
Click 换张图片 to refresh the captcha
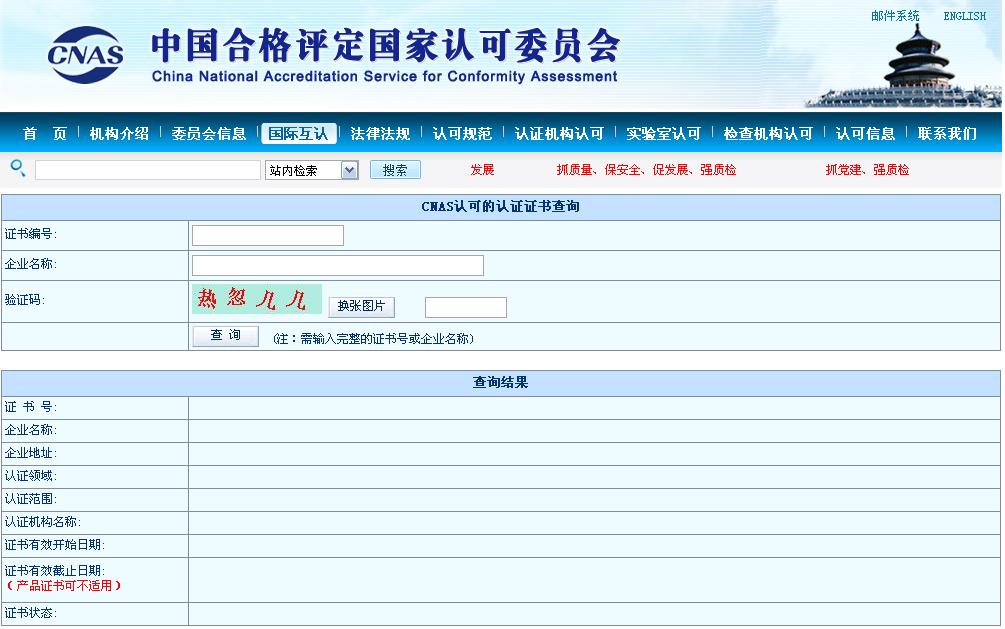[361, 306]
